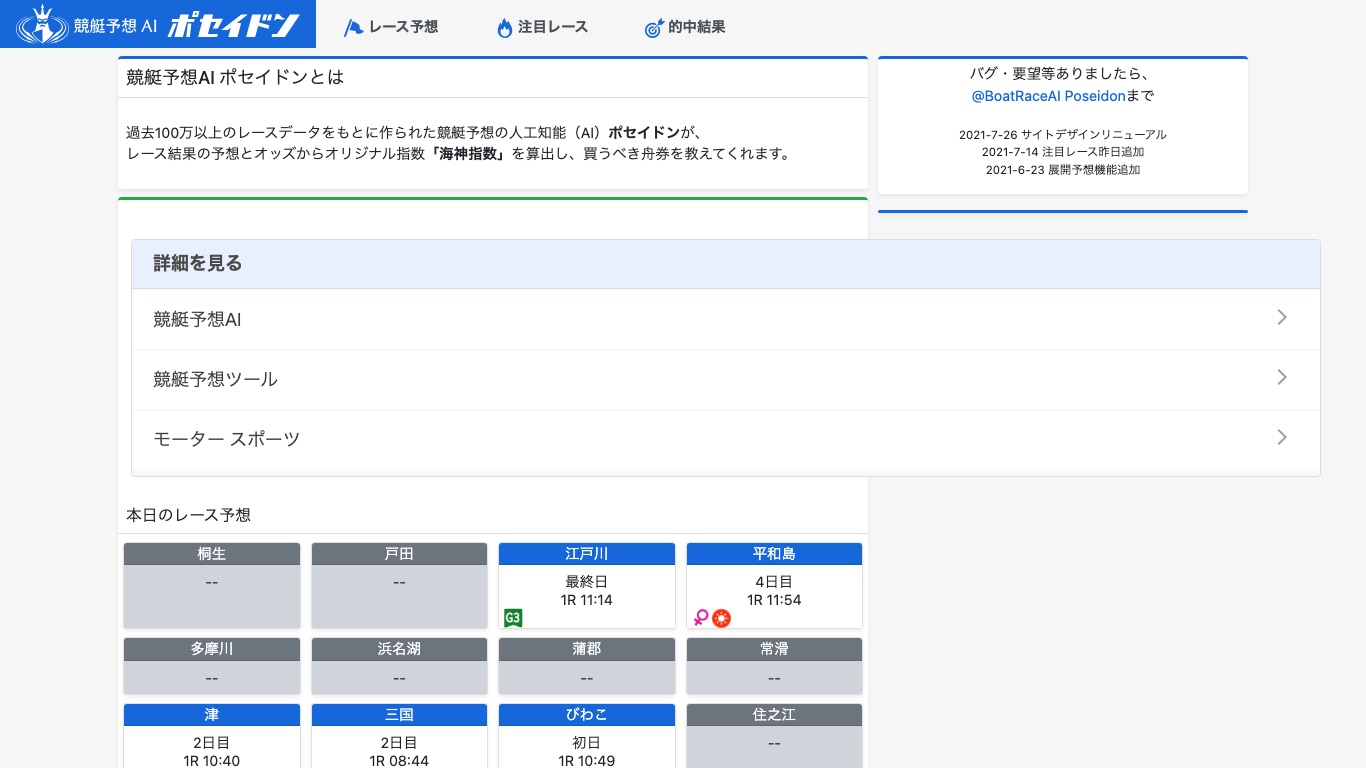The height and width of the screenshot is (768, 1366).
Task: Click the pink female symbol on 平和島 card
Action: (x=701, y=618)
